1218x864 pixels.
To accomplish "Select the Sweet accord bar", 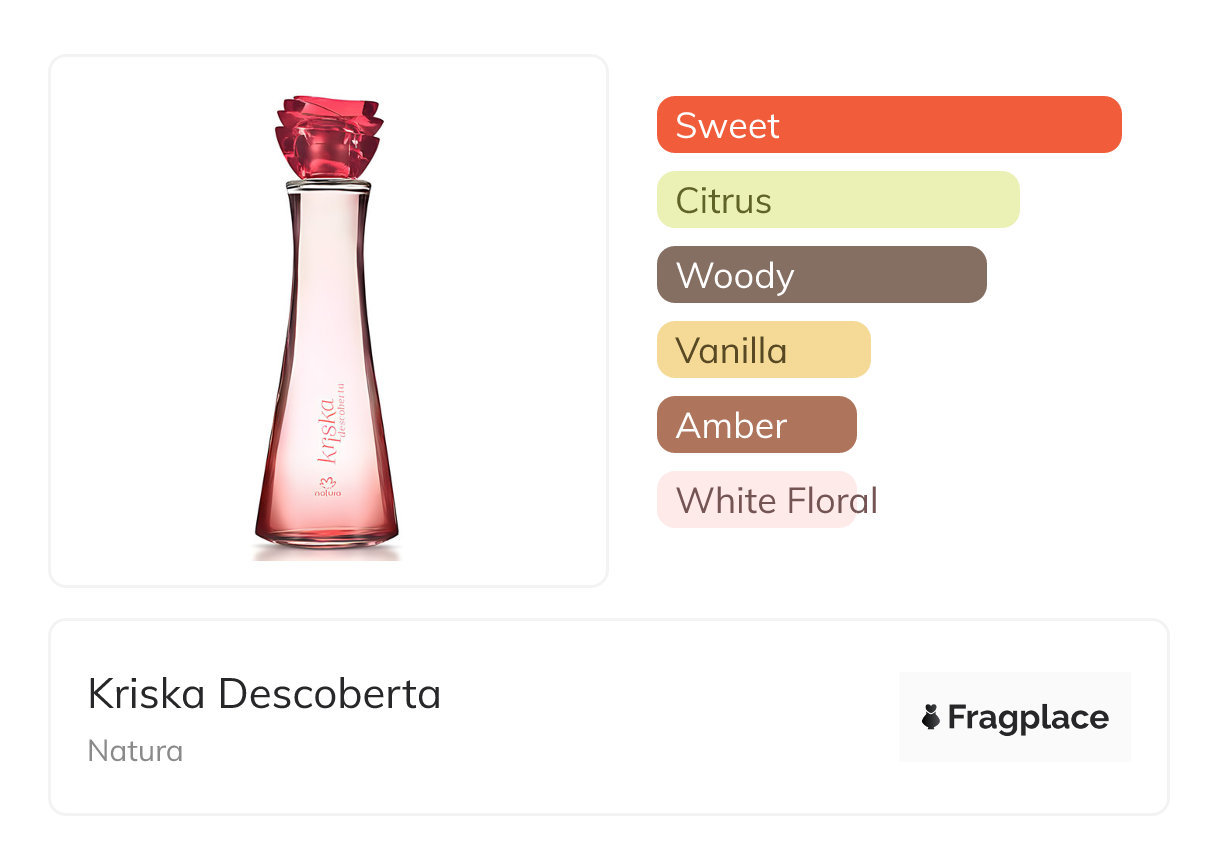I will click(888, 125).
